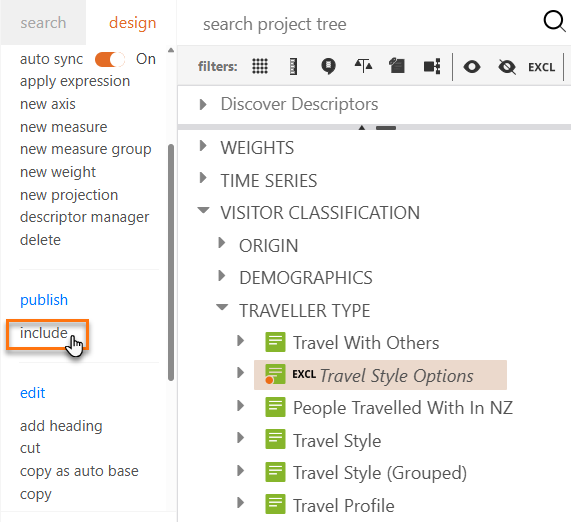Choose new measure group

pos(86,150)
